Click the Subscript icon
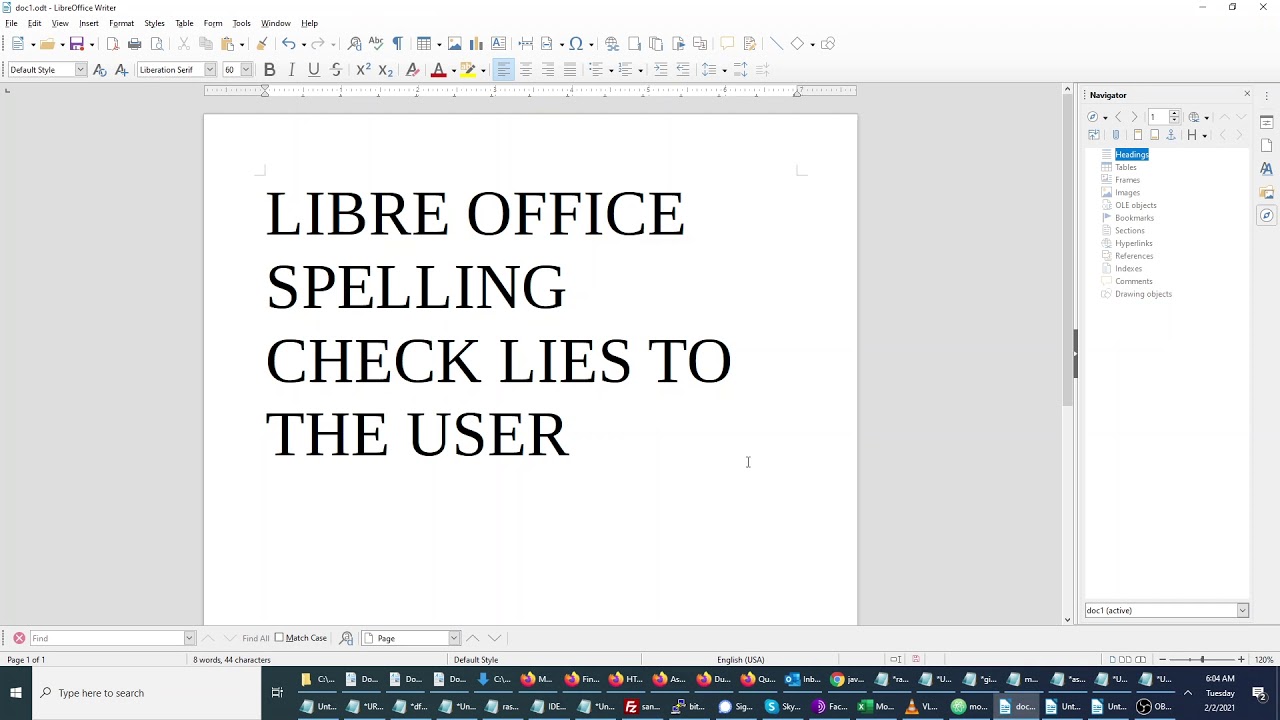Screen dimensions: 1280x720 [386, 70]
